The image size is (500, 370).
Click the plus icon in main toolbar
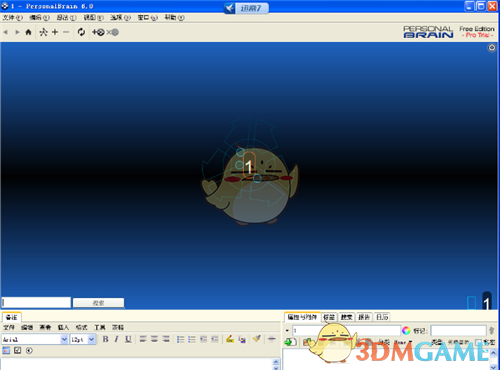pyautogui.click(x=55, y=32)
